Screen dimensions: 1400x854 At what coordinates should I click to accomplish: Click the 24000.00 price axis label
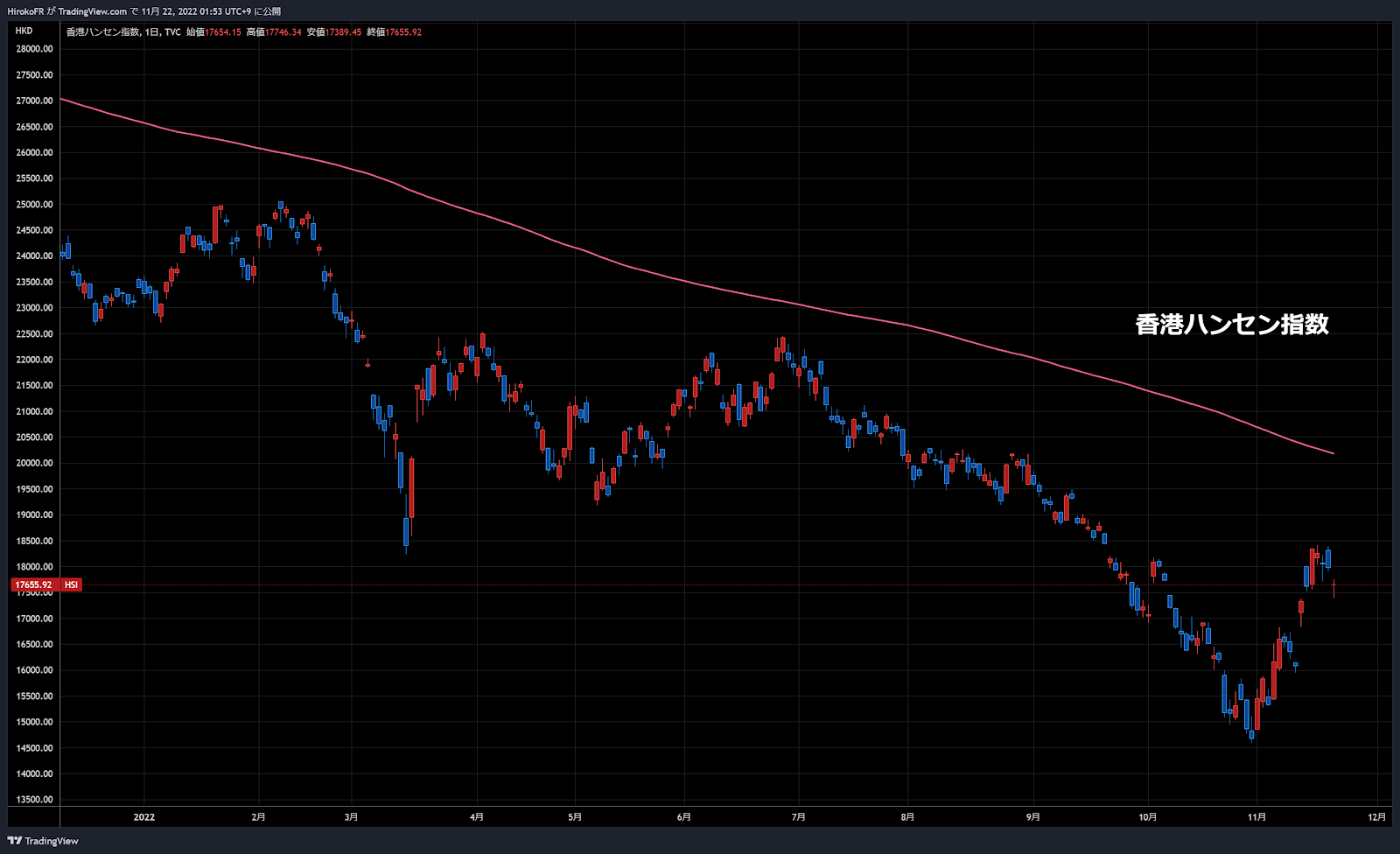[34, 256]
